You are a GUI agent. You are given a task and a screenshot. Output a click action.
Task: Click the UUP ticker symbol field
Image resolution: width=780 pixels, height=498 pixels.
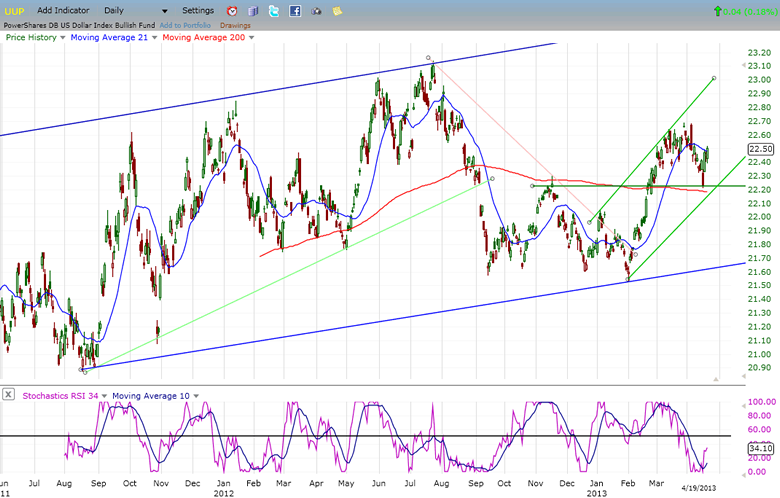[12, 10]
